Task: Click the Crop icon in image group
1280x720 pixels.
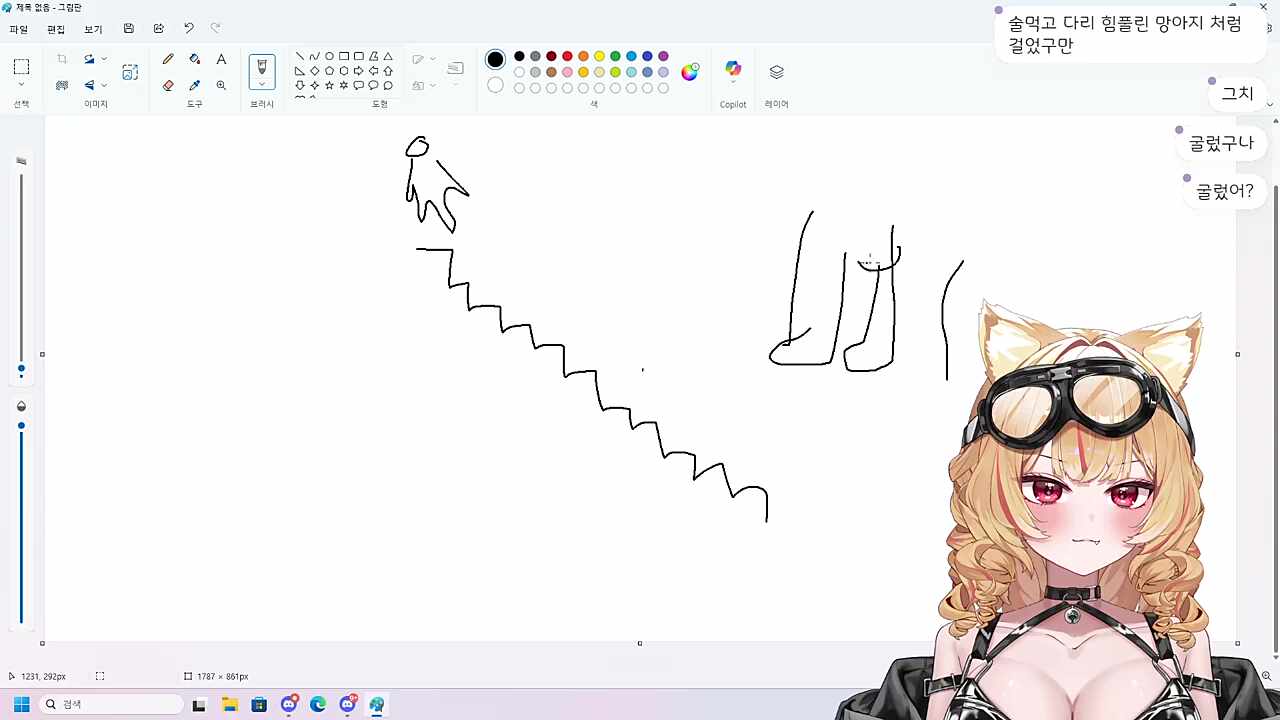Action: coord(62,59)
